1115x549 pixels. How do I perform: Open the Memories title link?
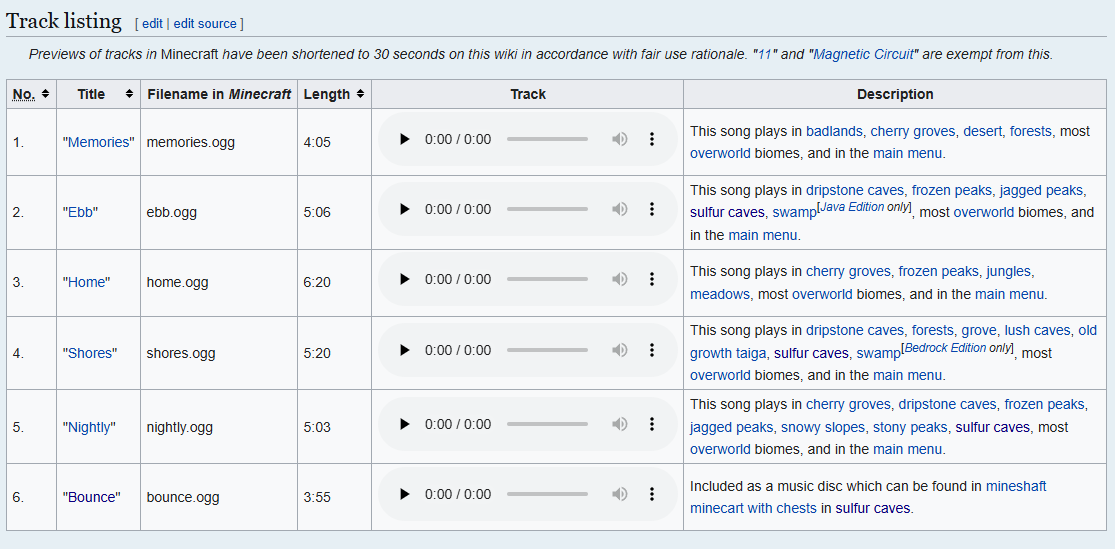click(98, 142)
